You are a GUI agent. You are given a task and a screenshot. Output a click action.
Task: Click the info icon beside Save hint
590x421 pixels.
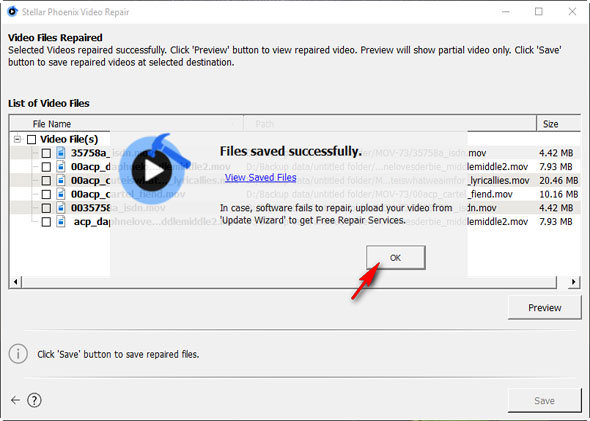point(18,354)
